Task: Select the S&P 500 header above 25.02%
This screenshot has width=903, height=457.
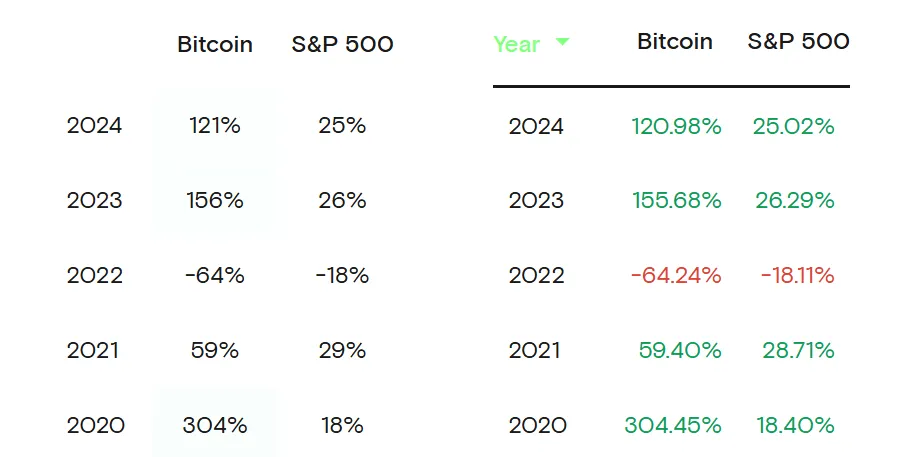Action: point(798,41)
